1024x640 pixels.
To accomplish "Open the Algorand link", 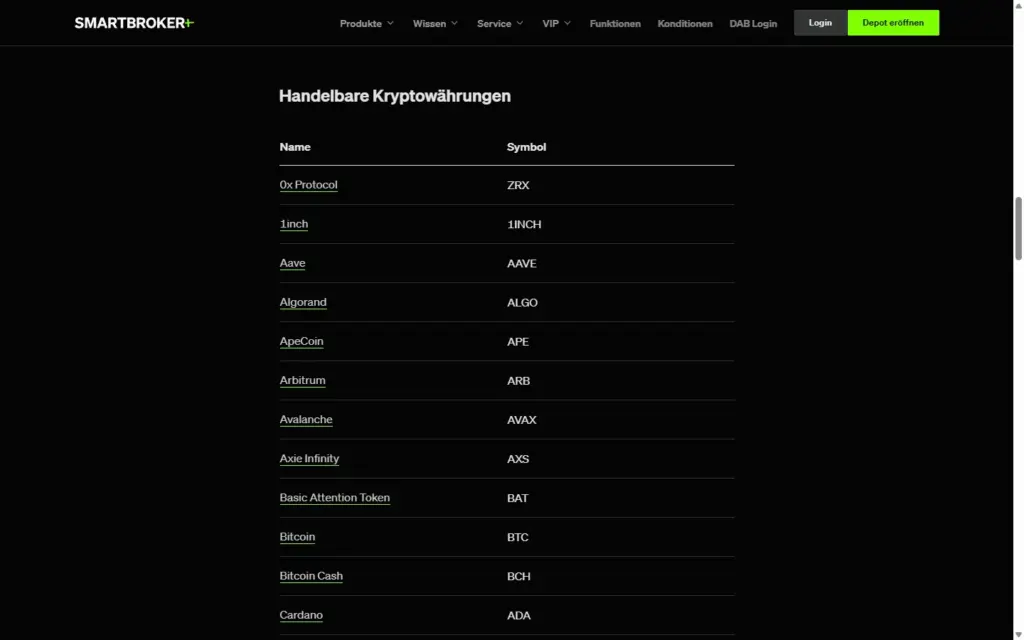I will pyautogui.click(x=303, y=302).
